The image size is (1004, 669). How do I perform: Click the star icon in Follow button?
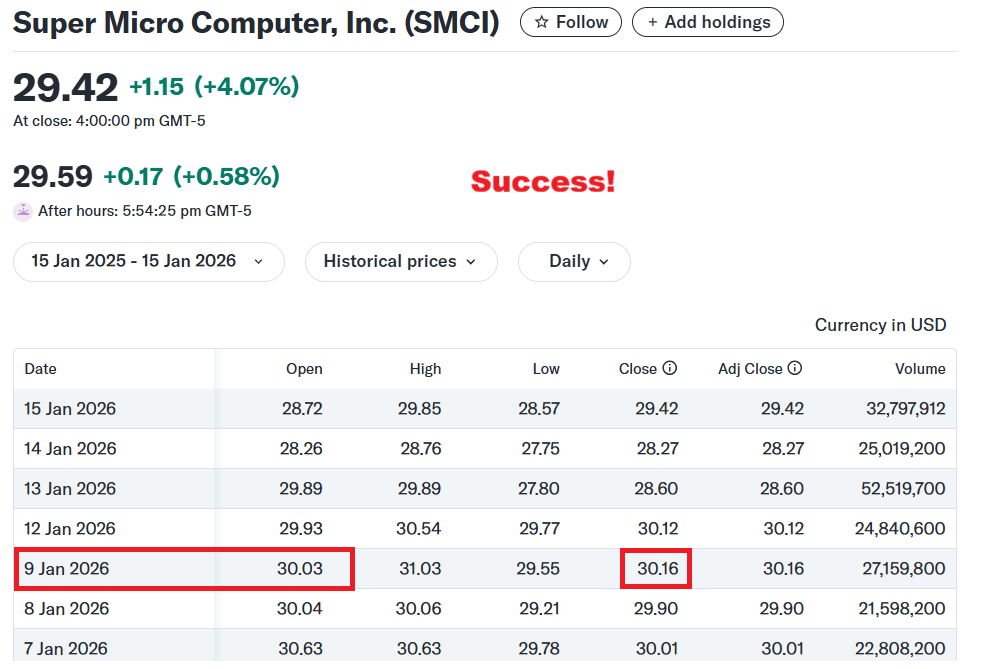pos(541,22)
